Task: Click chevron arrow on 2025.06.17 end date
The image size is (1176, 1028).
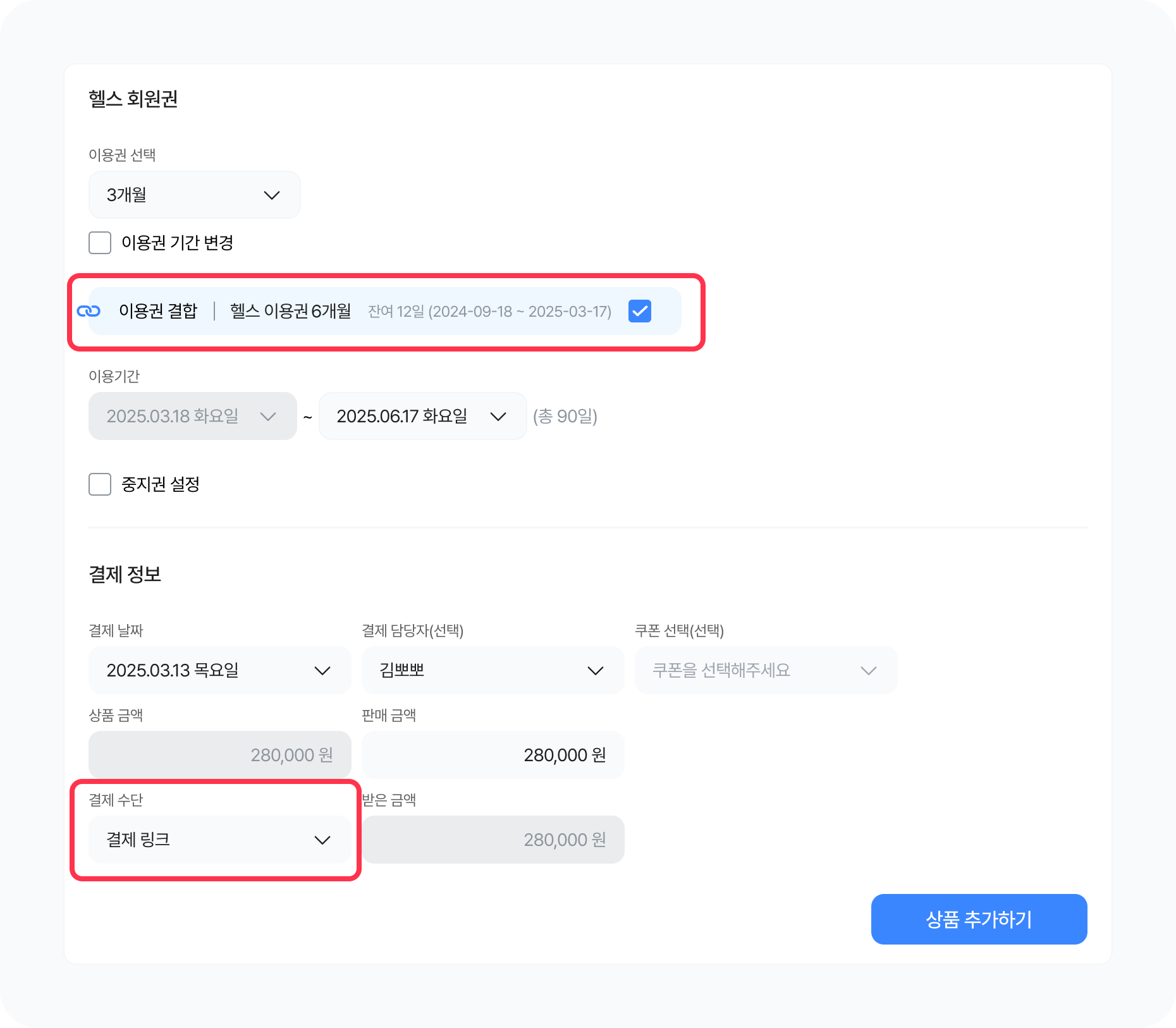Action: click(x=498, y=417)
